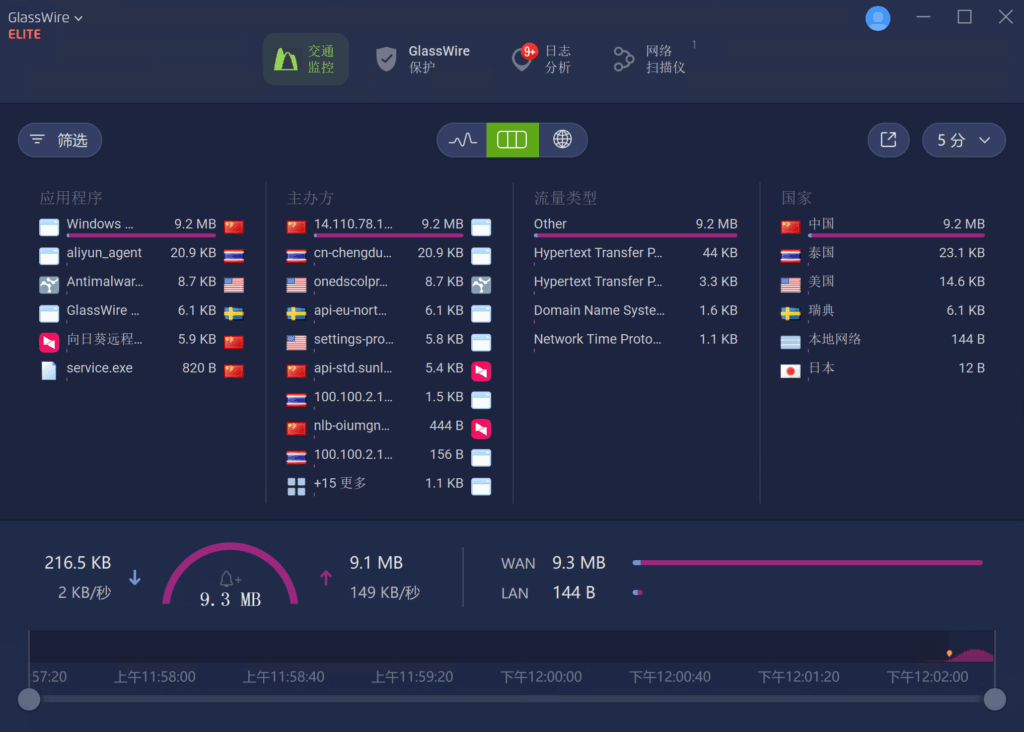Switch to the line graph view icon

coord(462,141)
